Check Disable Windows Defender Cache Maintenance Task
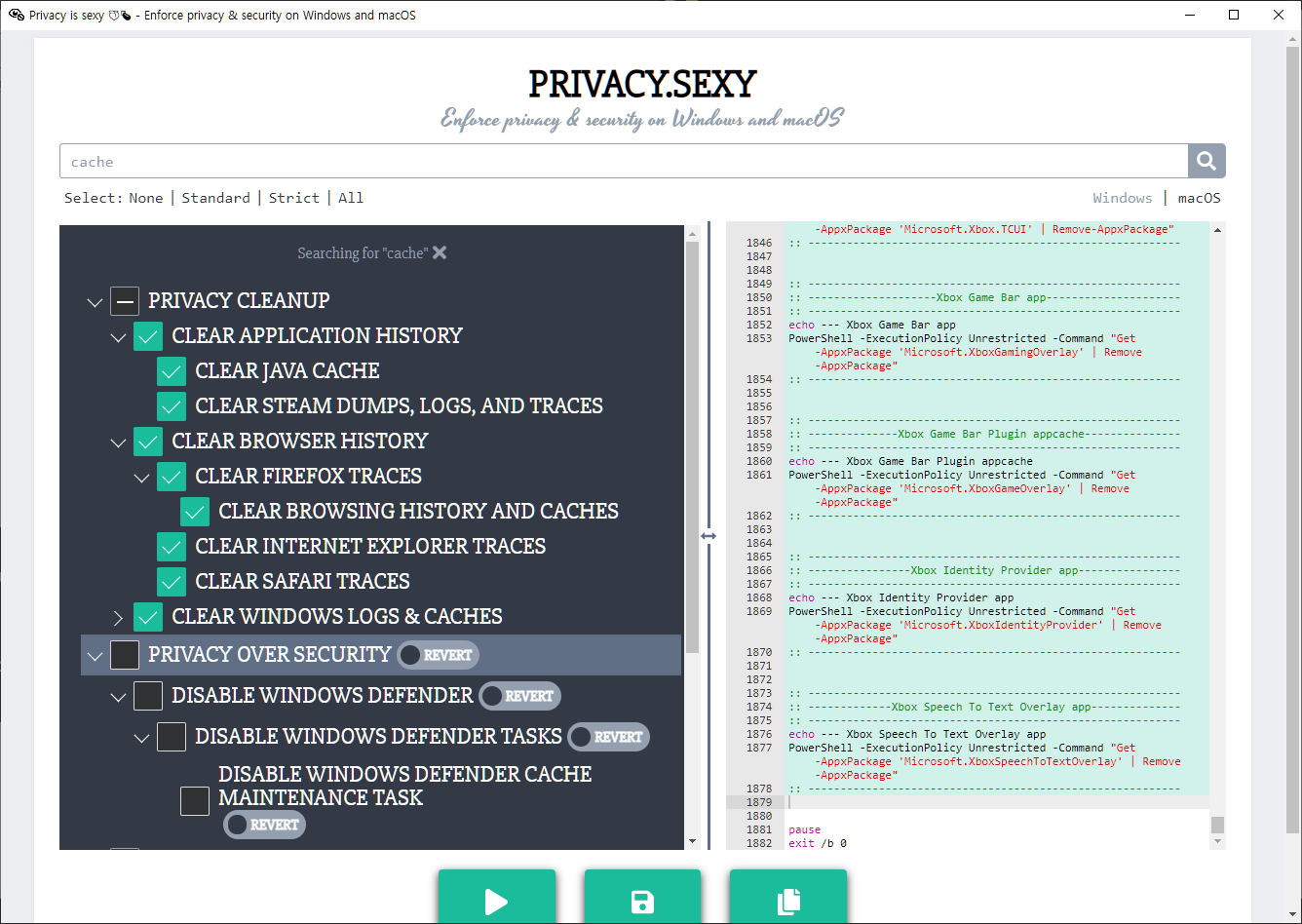Screen dimensions: 1302x924 pyautogui.click(x=195, y=801)
